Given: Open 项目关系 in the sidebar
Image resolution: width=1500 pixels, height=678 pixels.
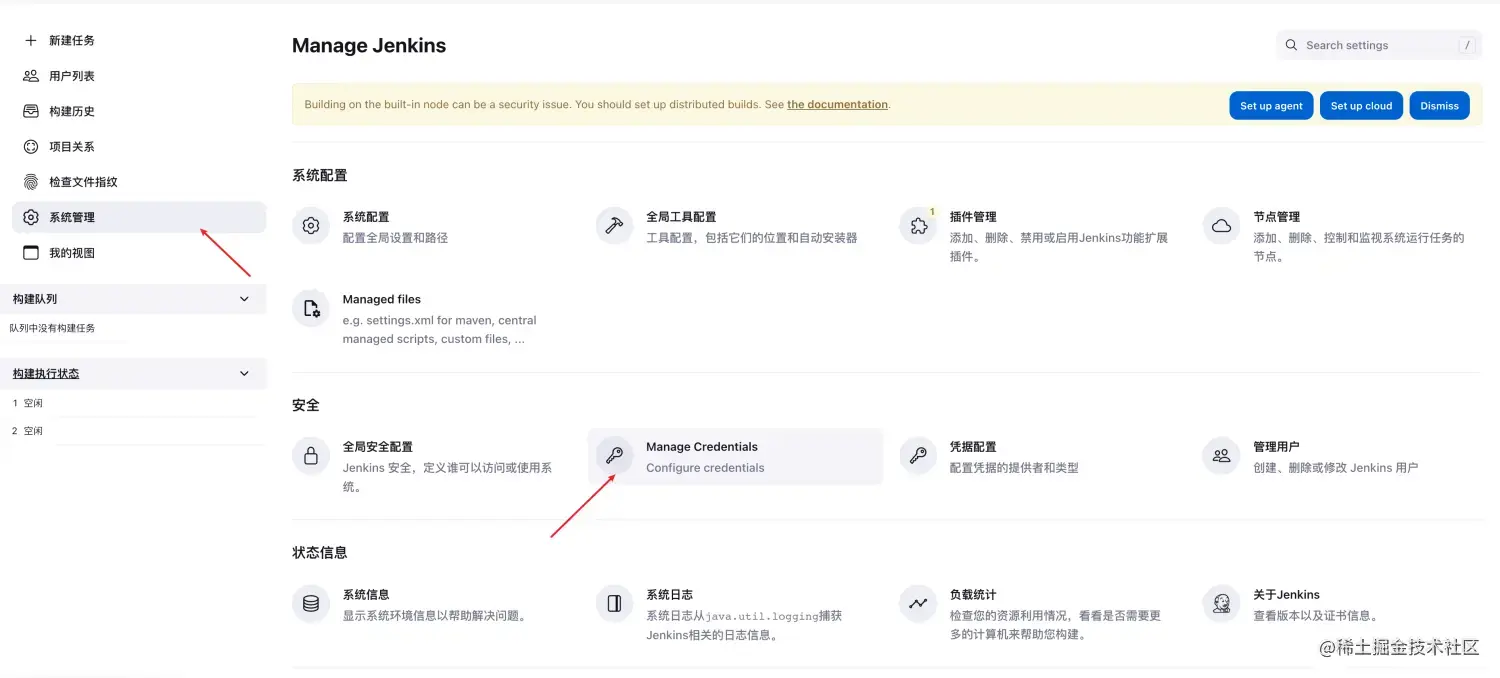Looking at the screenshot, I should click(x=72, y=146).
